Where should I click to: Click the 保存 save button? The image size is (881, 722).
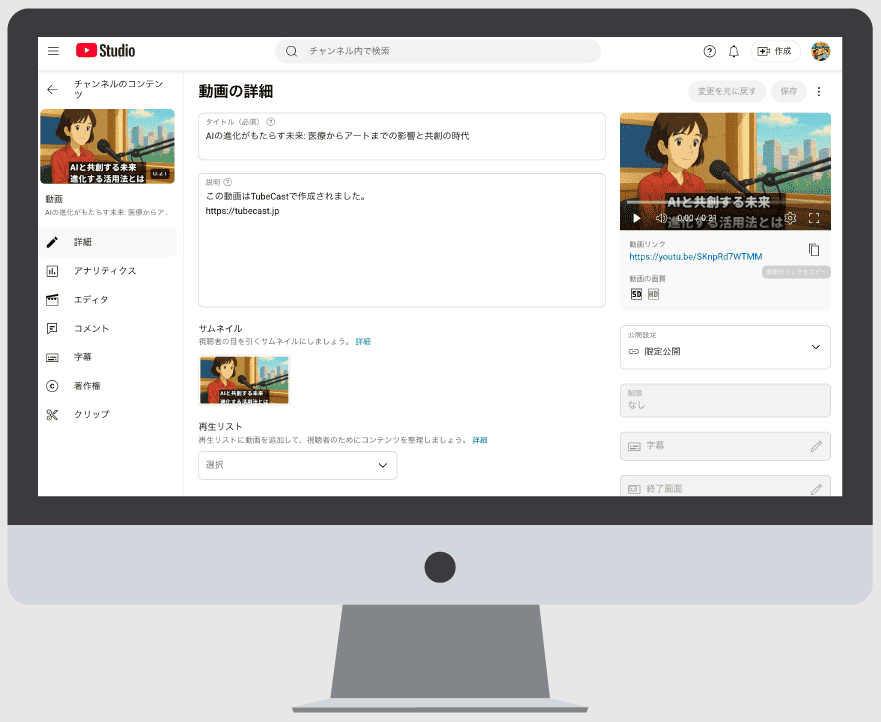click(788, 90)
